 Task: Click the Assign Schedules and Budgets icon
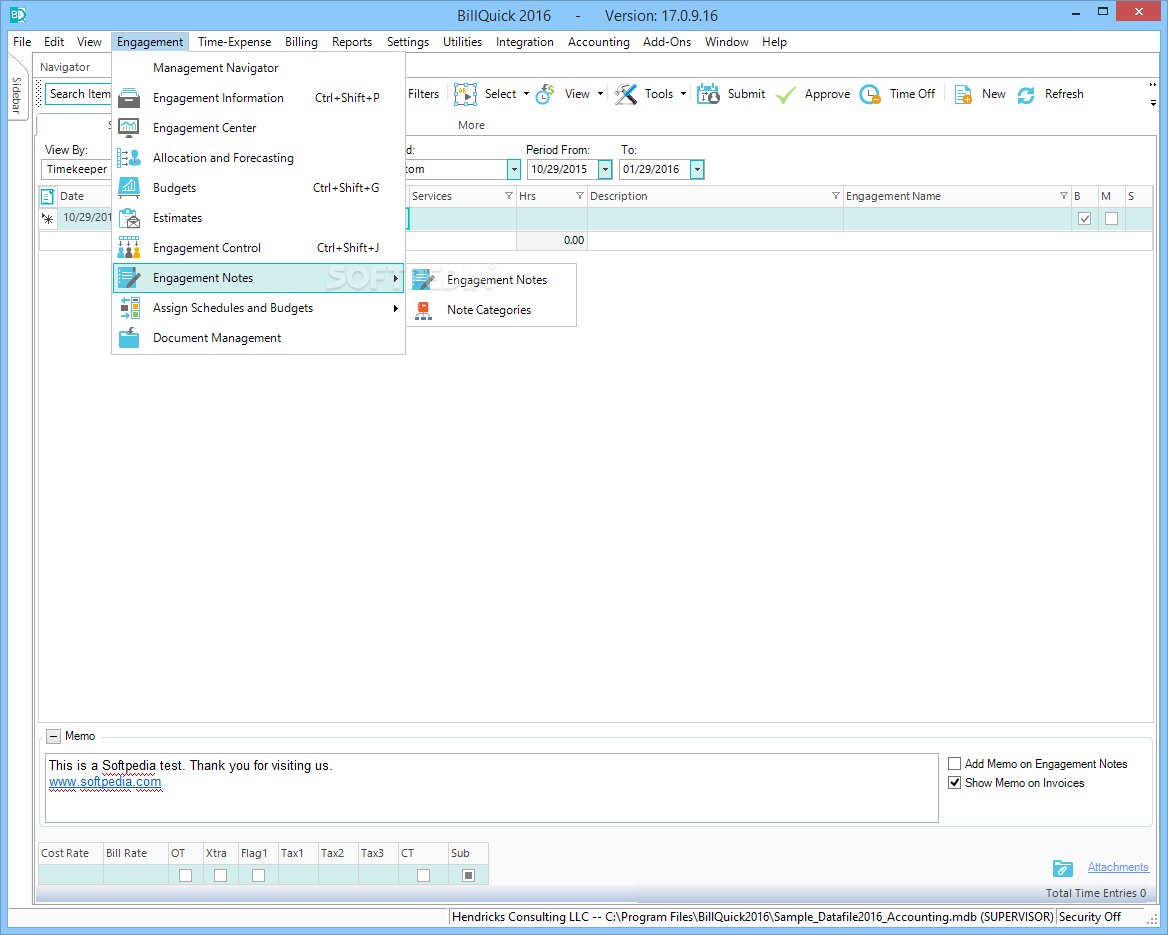129,308
